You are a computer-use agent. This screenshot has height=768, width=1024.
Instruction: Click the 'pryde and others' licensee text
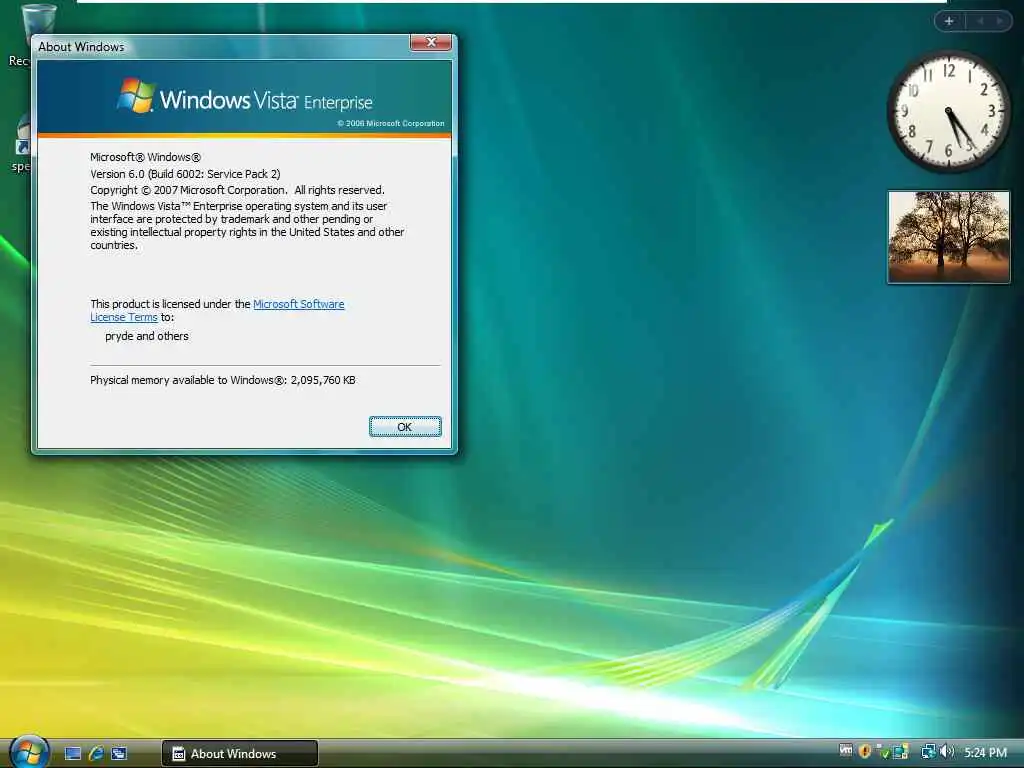pos(146,336)
